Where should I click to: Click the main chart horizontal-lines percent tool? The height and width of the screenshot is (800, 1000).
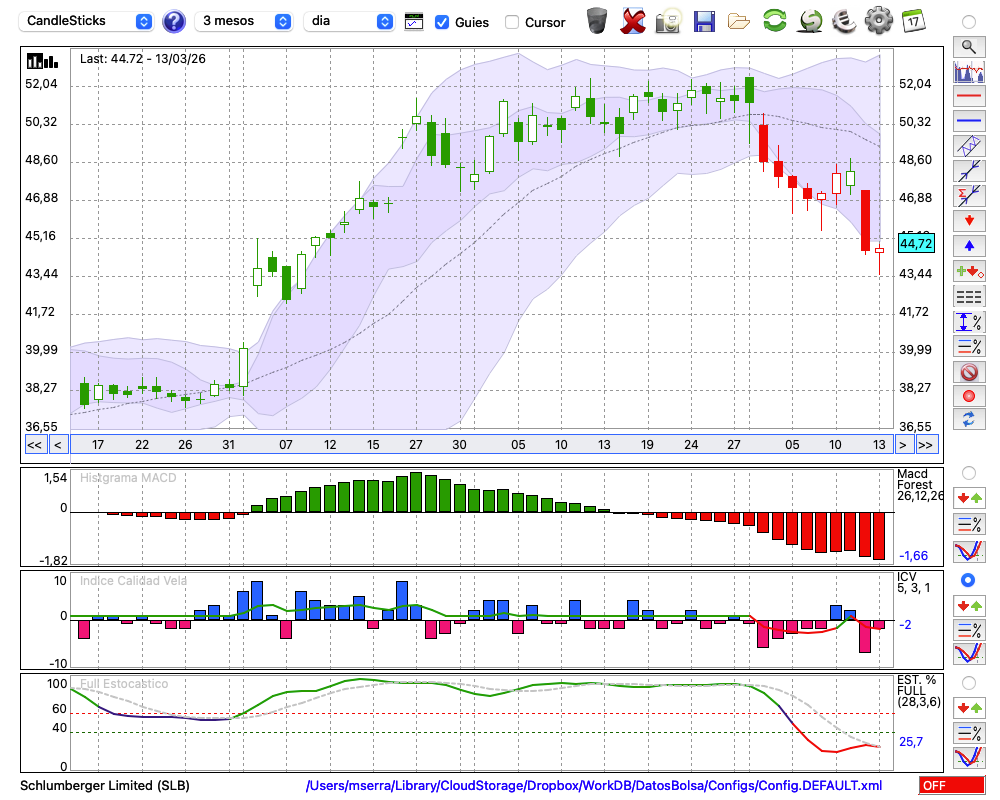pyautogui.click(x=969, y=346)
